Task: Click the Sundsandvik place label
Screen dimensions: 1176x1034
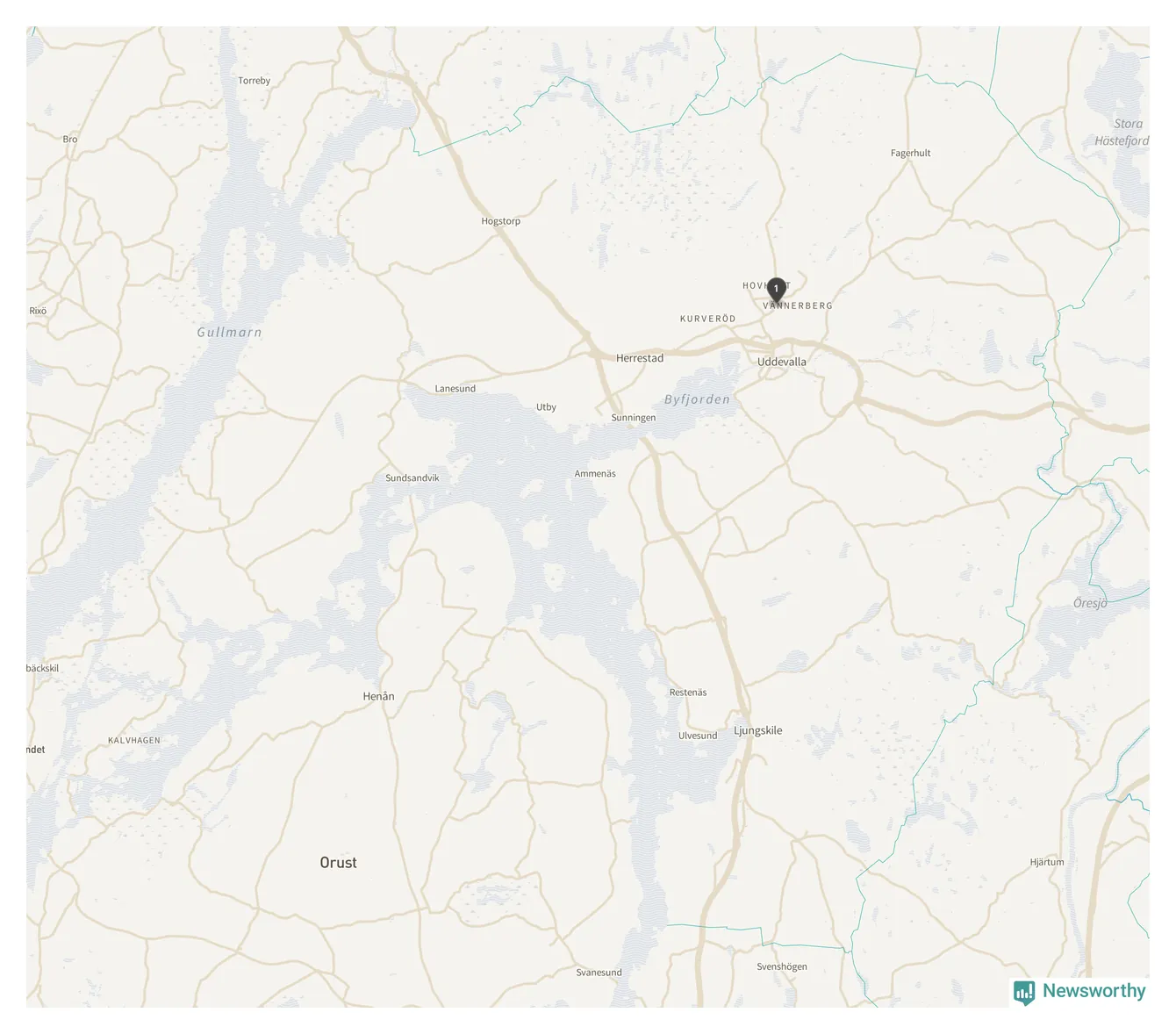Action: point(412,478)
